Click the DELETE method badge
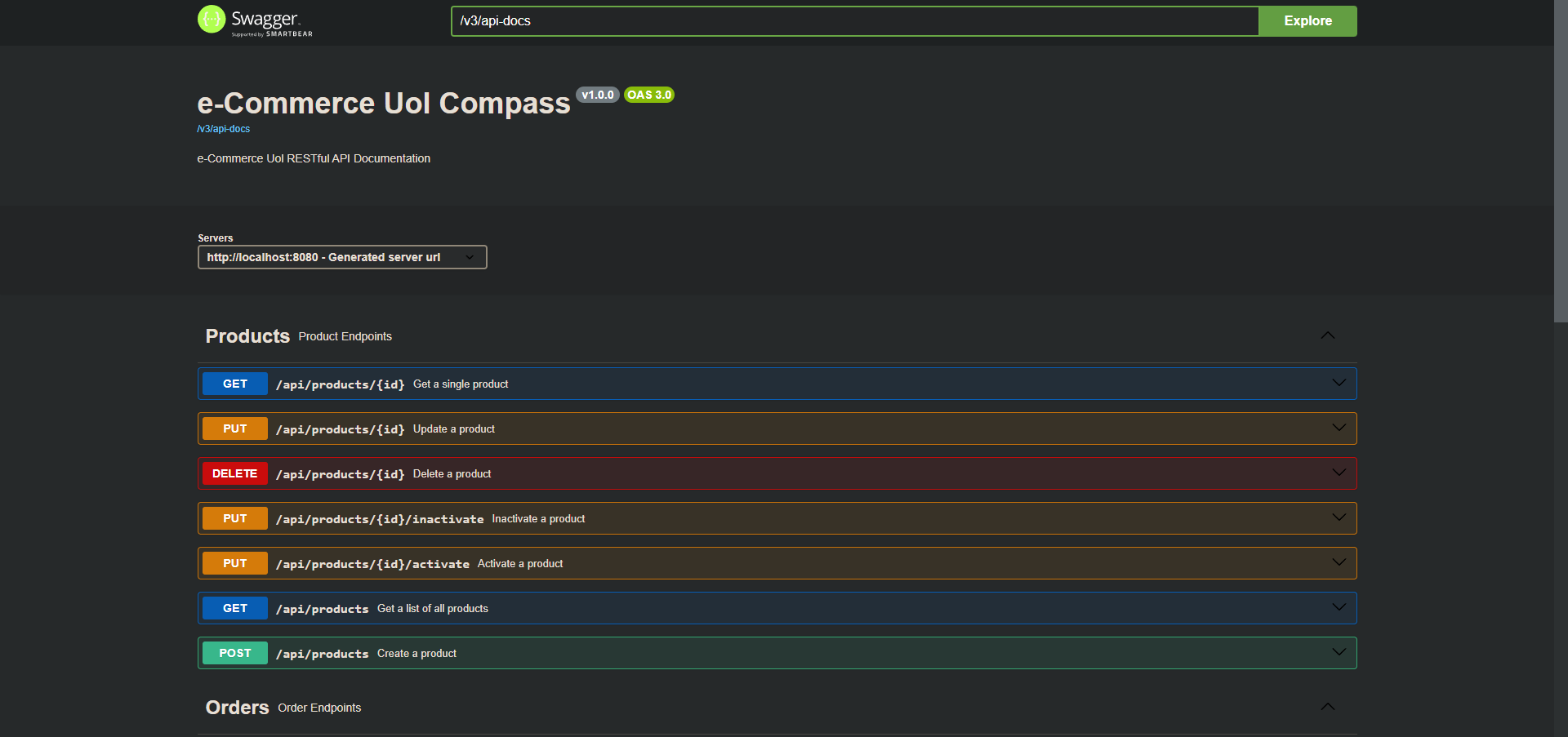Image resolution: width=1568 pixels, height=737 pixels. coord(234,473)
